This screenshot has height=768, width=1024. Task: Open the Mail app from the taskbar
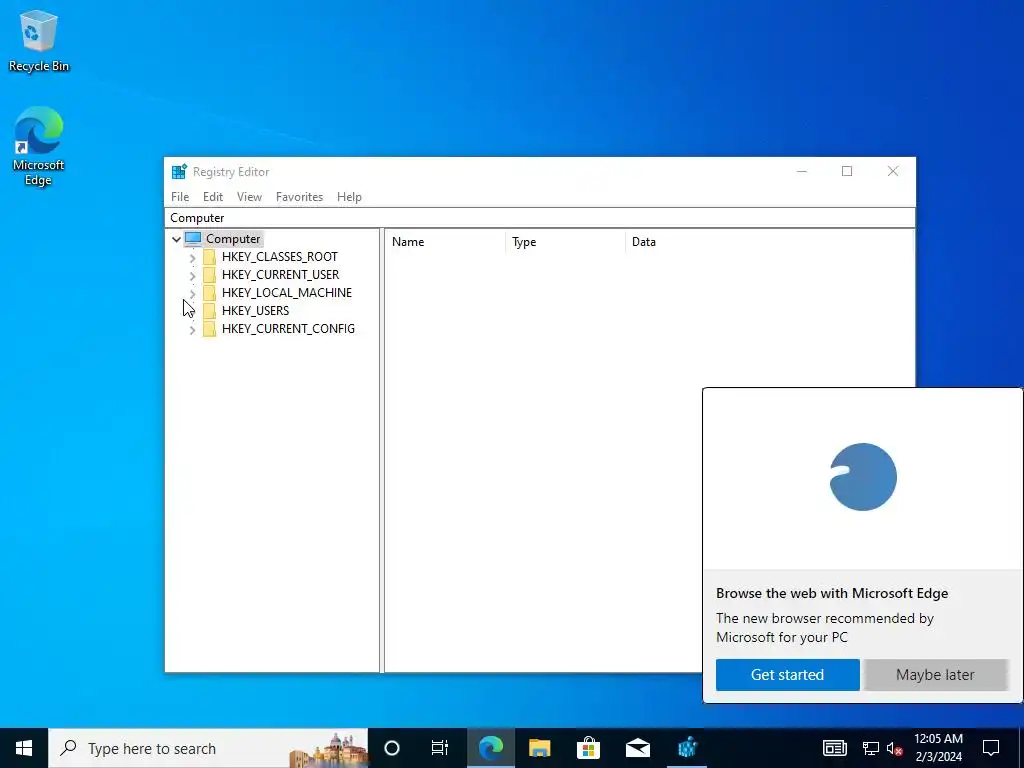pos(637,748)
